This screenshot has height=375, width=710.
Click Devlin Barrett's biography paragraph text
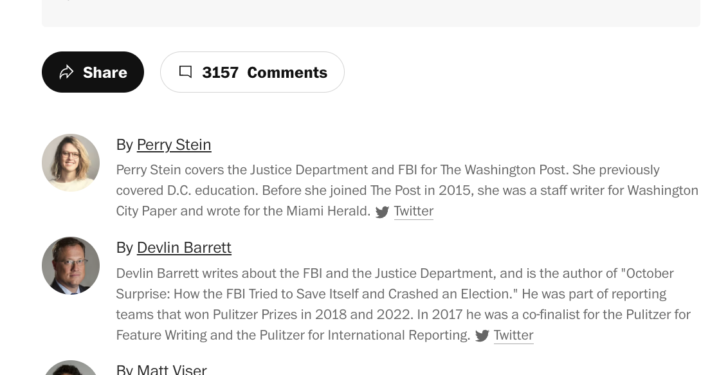403,304
